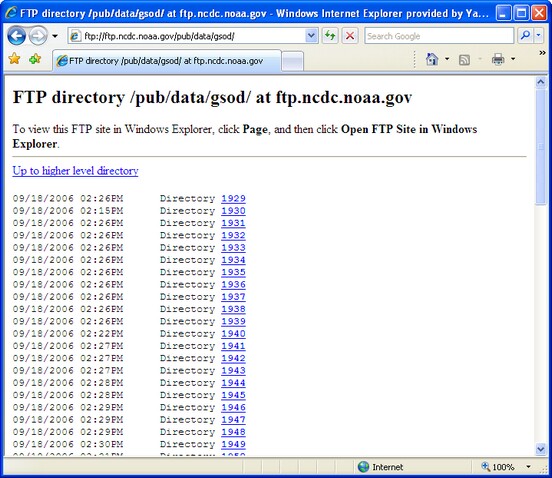Open the 1947 directory link

pyautogui.click(x=233, y=420)
